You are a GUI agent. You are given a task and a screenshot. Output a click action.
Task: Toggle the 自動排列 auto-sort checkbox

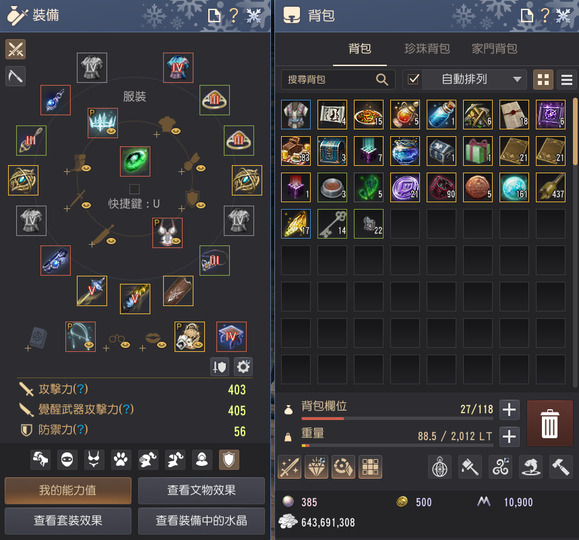pos(414,79)
